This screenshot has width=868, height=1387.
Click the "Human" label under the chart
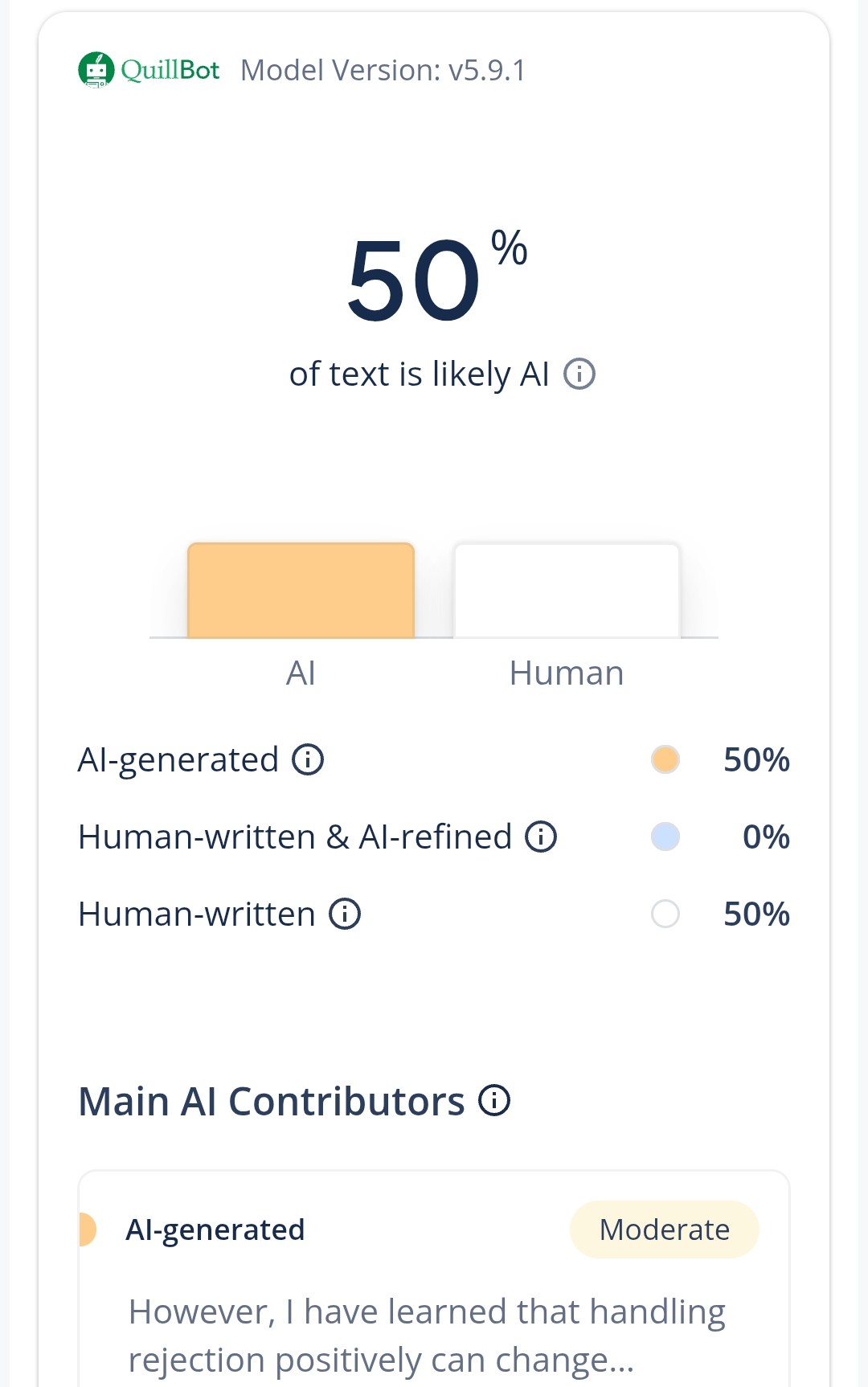[567, 673]
